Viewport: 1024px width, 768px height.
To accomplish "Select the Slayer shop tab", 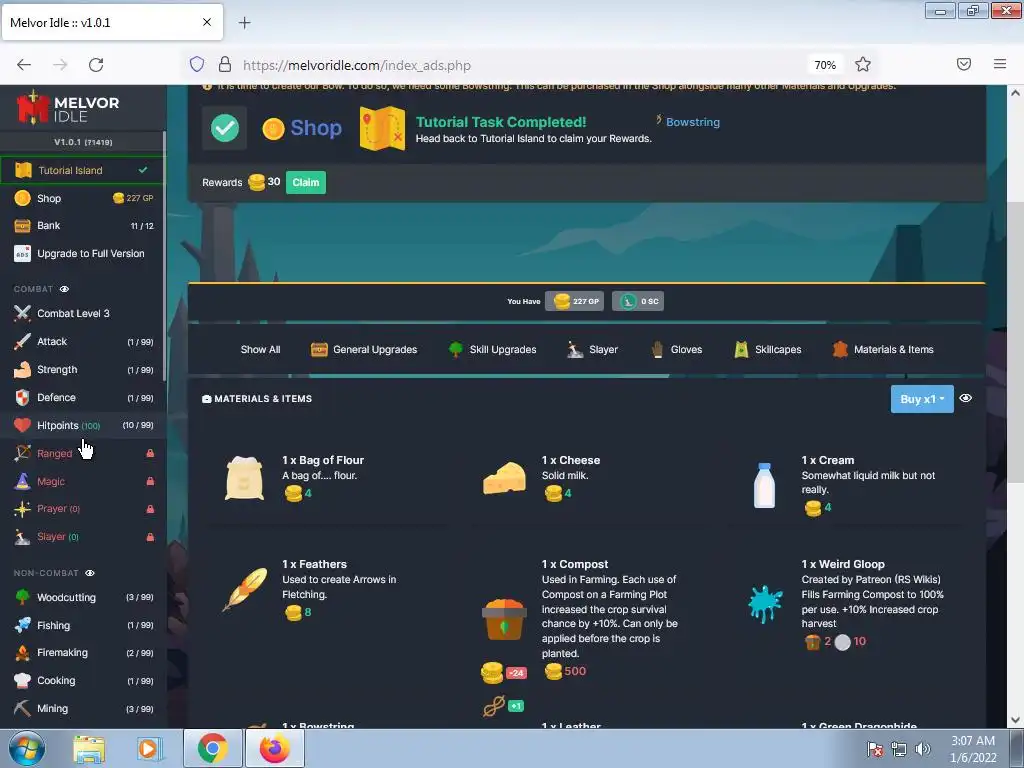I will click(x=592, y=349).
